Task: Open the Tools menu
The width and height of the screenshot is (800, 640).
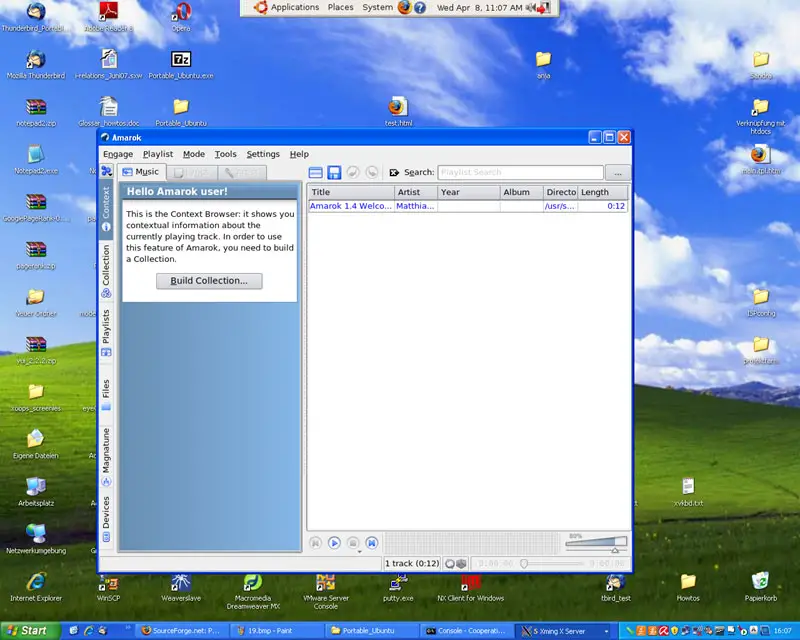Action: 226,154
